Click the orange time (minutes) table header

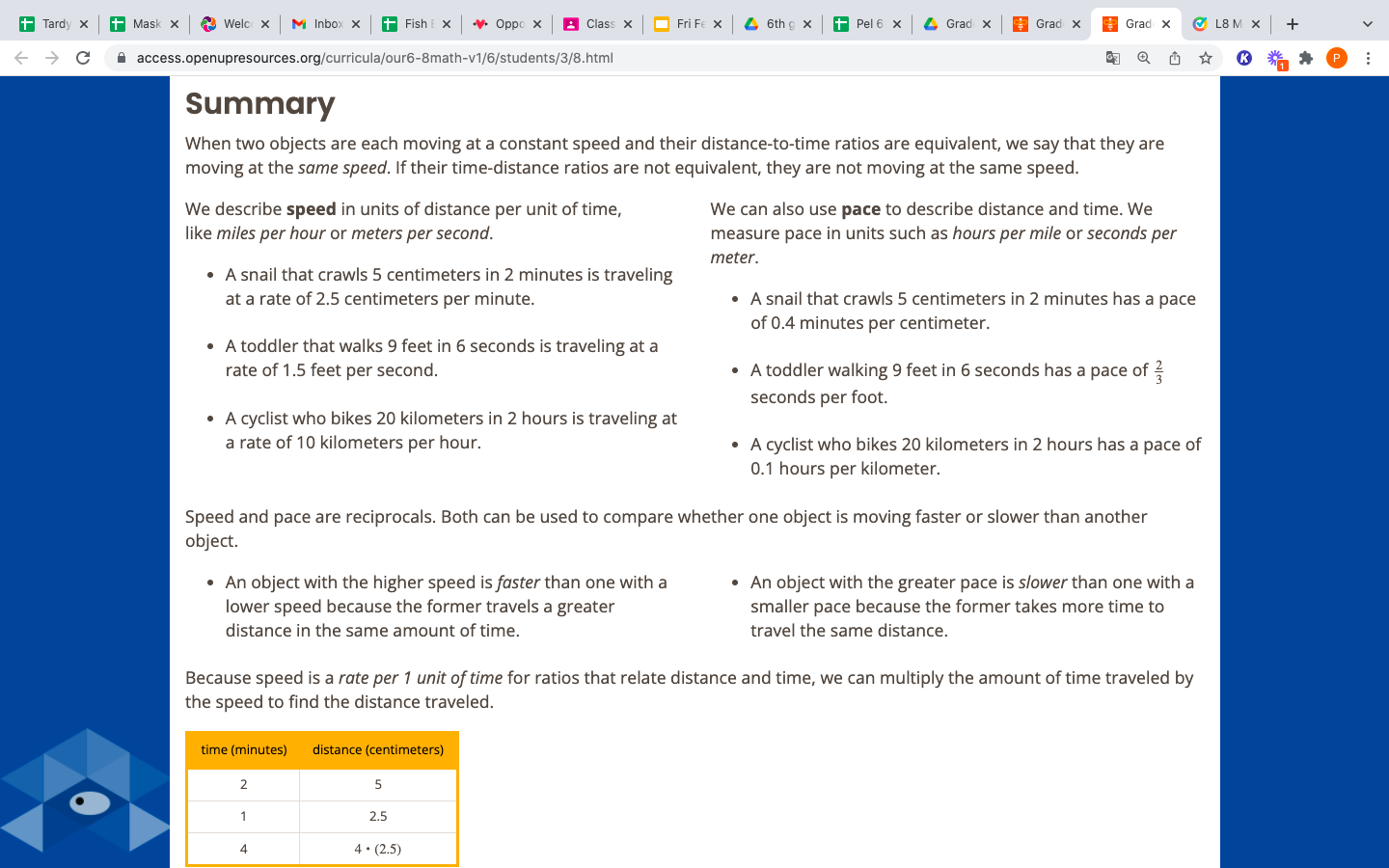click(243, 749)
